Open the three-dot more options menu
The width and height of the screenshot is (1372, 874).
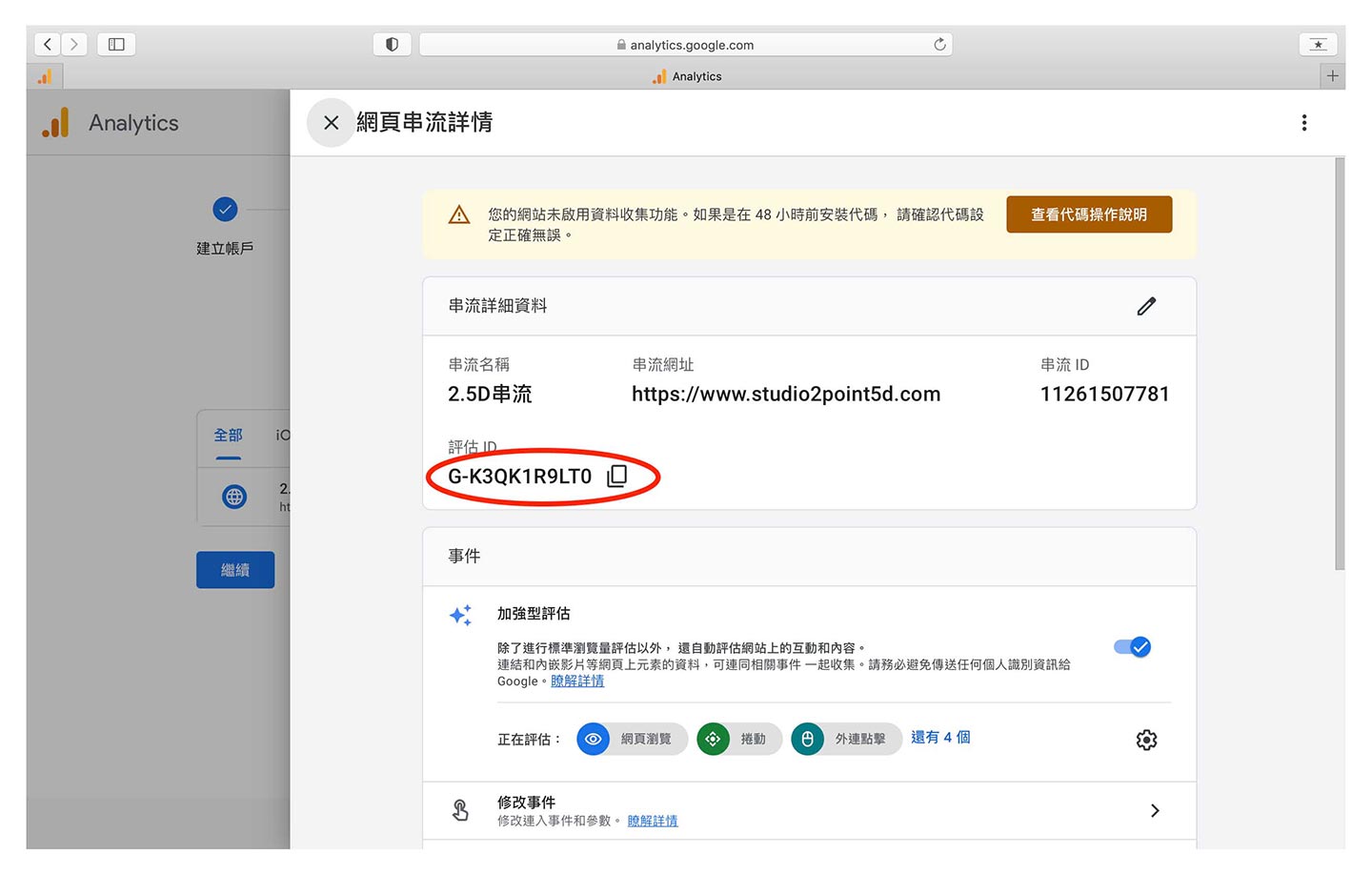(x=1303, y=123)
